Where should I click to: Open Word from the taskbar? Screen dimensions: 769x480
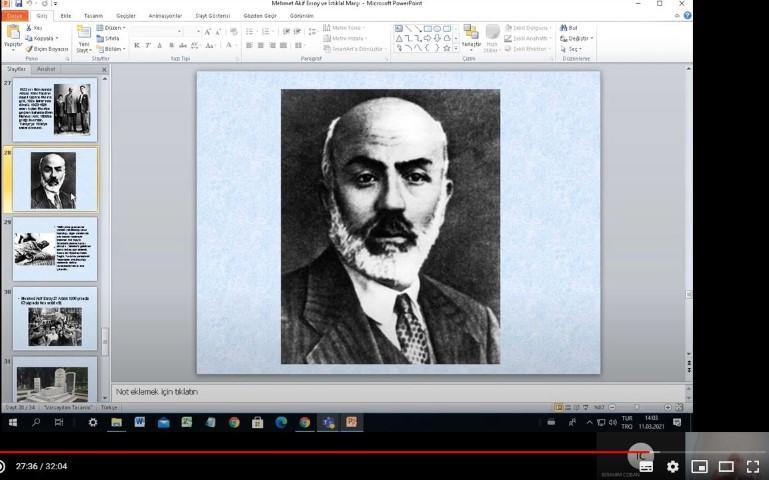140,422
